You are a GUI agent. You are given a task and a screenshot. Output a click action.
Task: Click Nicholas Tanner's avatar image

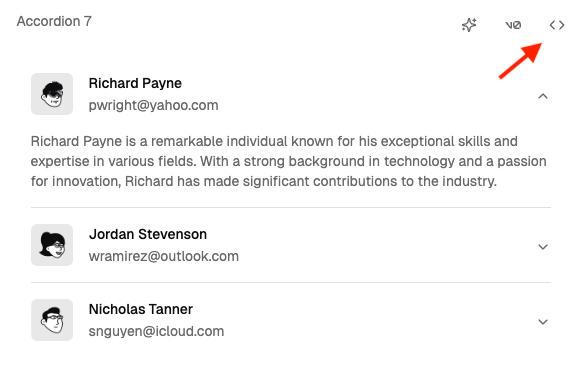tap(52, 320)
